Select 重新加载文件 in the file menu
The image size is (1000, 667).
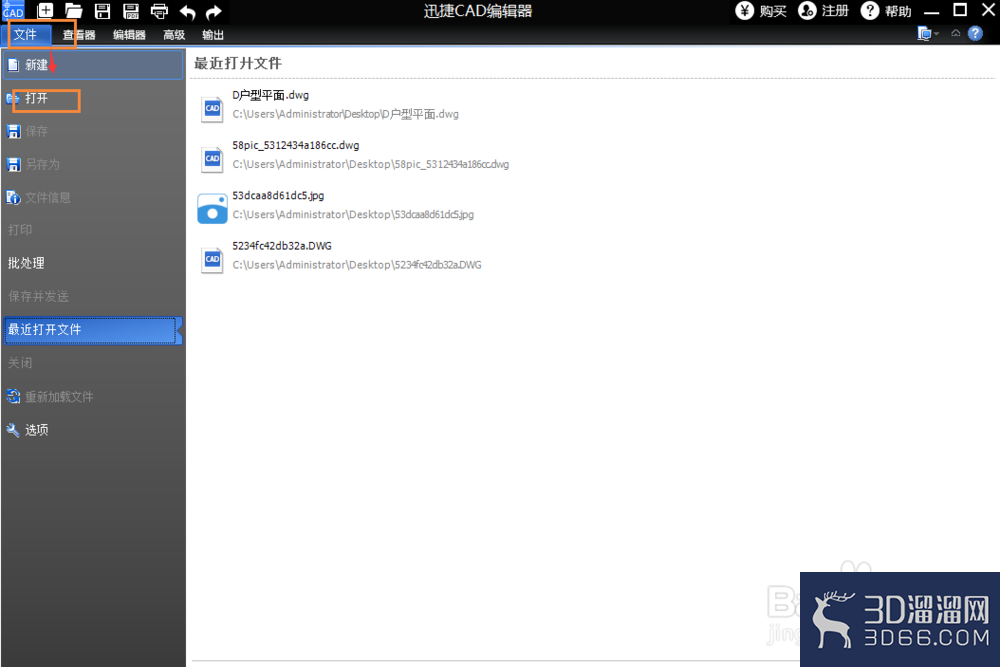point(93,397)
